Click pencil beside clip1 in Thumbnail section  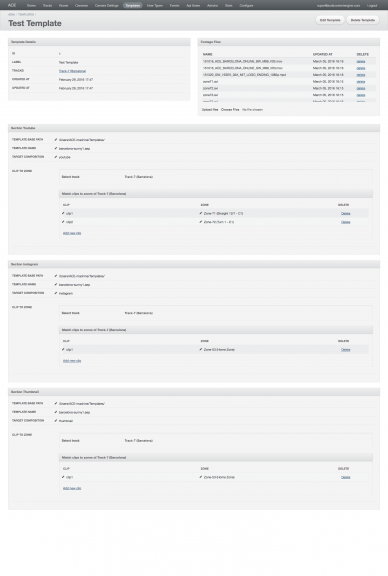pyautogui.click(x=63, y=477)
